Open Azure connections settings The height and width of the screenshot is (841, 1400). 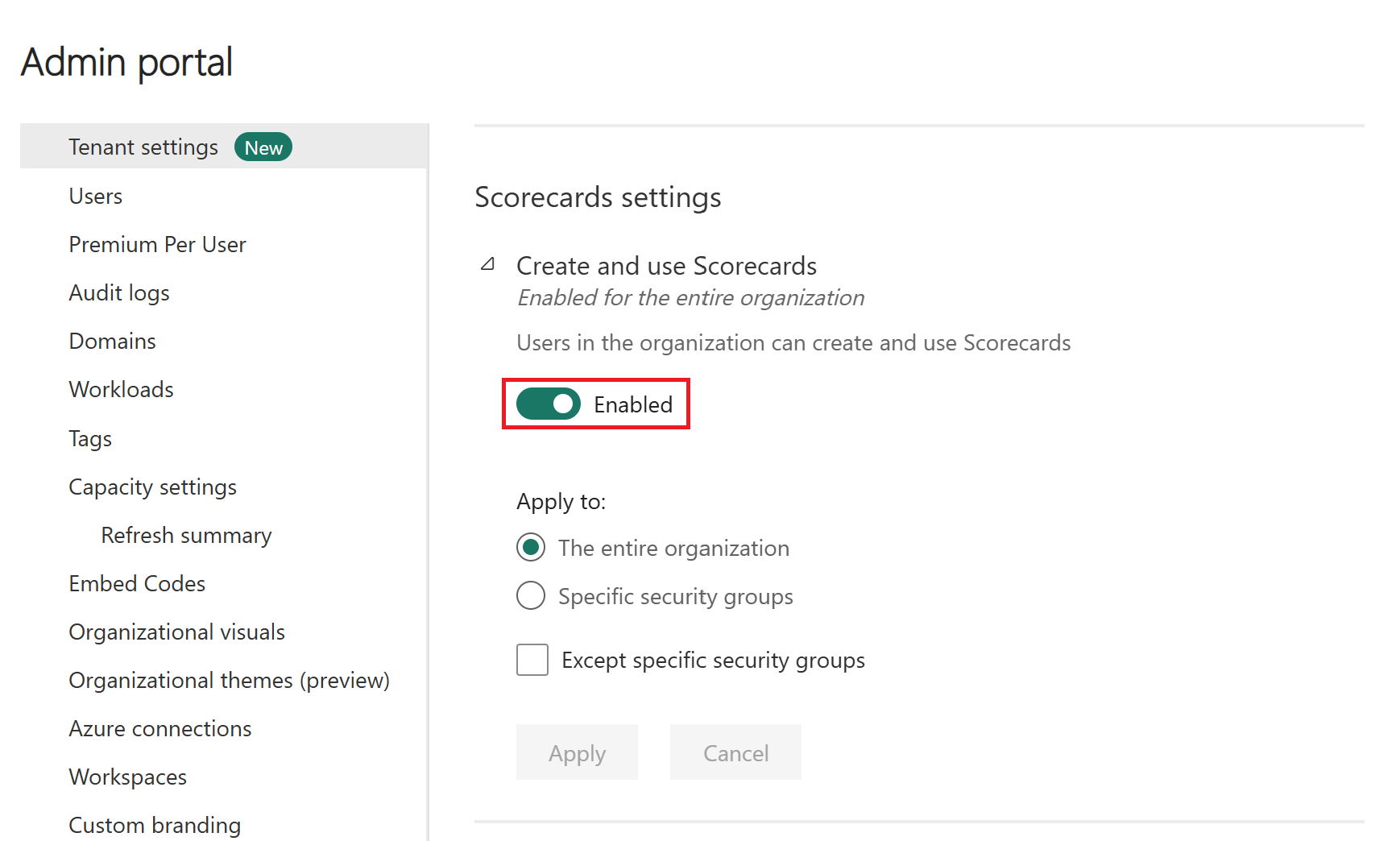pyautogui.click(x=160, y=729)
